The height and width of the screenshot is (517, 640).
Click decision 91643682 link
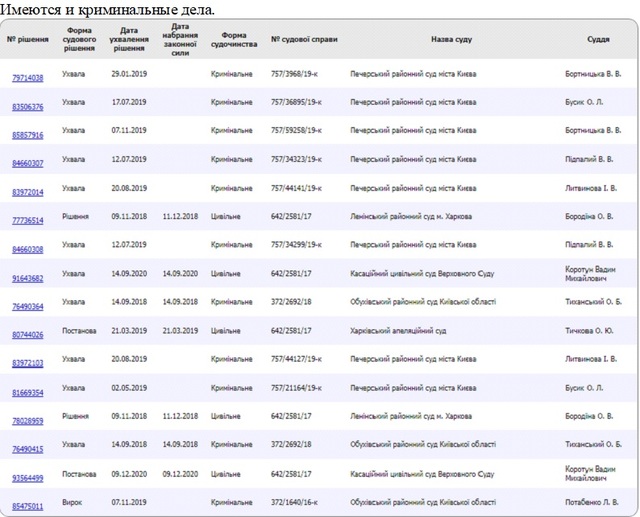[27, 278]
